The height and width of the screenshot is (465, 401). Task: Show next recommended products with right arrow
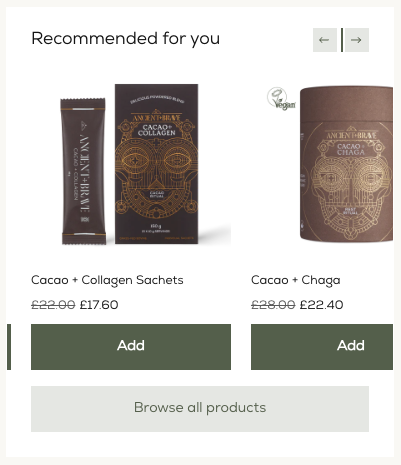[357, 40]
